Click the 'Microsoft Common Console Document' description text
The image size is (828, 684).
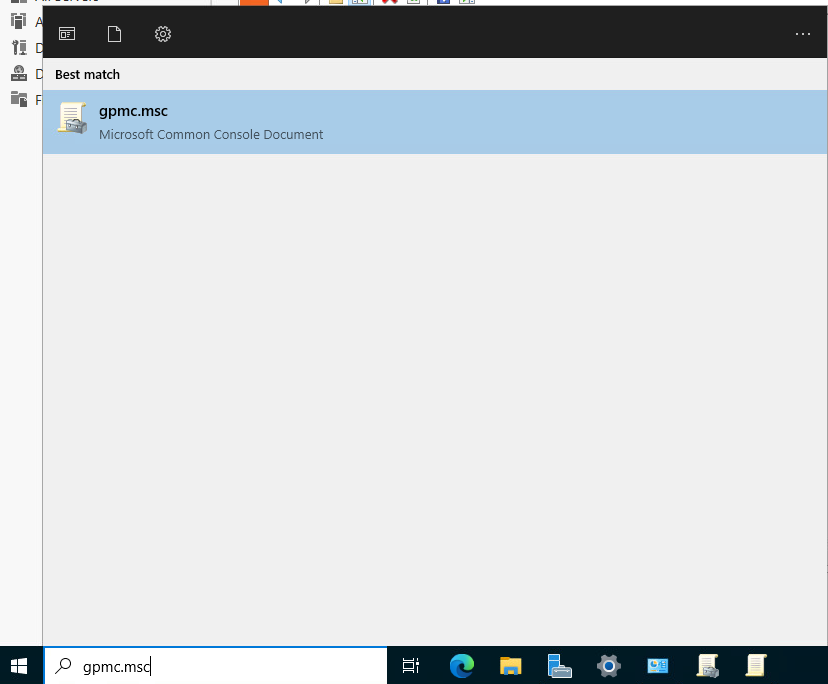pyautogui.click(x=211, y=135)
